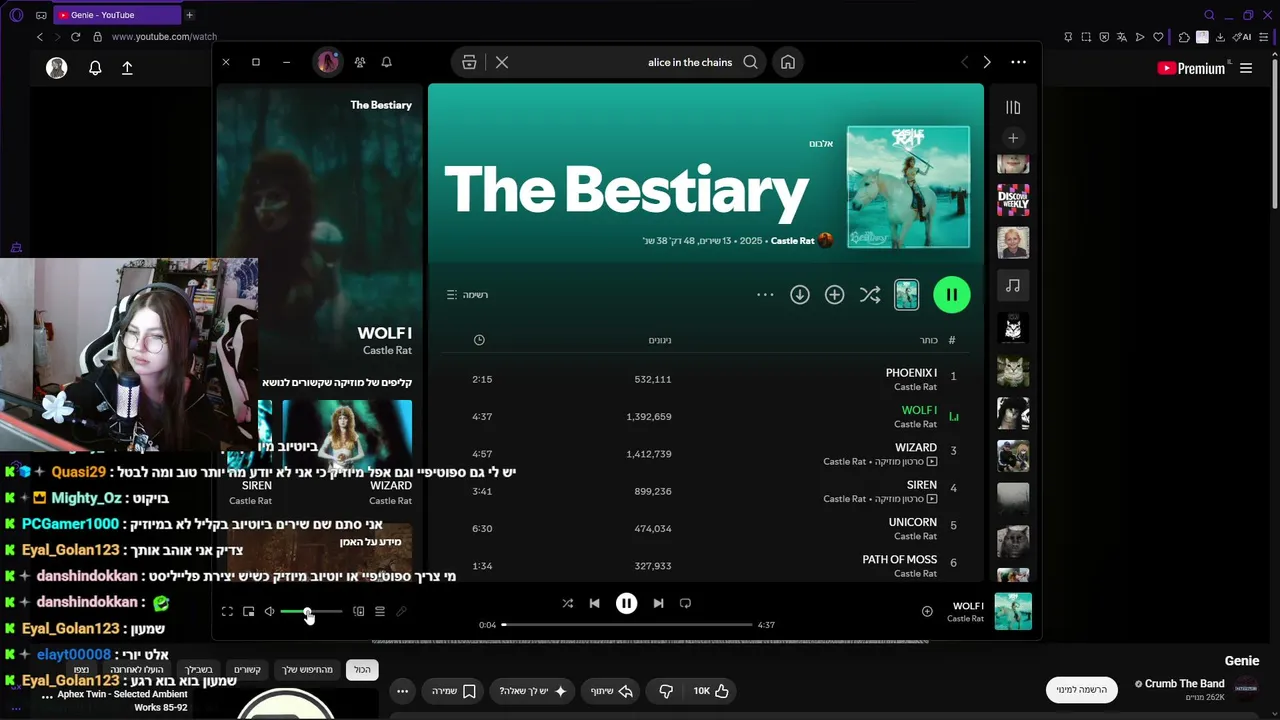Select the הכול filter chip
The image size is (1280, 720).
pyautogui.click(x=362, y=670)
